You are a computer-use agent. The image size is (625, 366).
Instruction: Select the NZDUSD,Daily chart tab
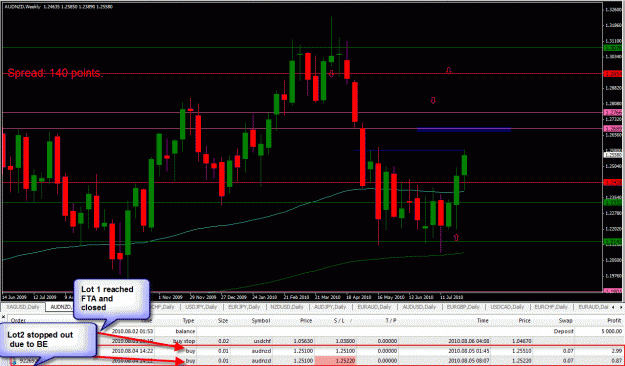point(287,307)
